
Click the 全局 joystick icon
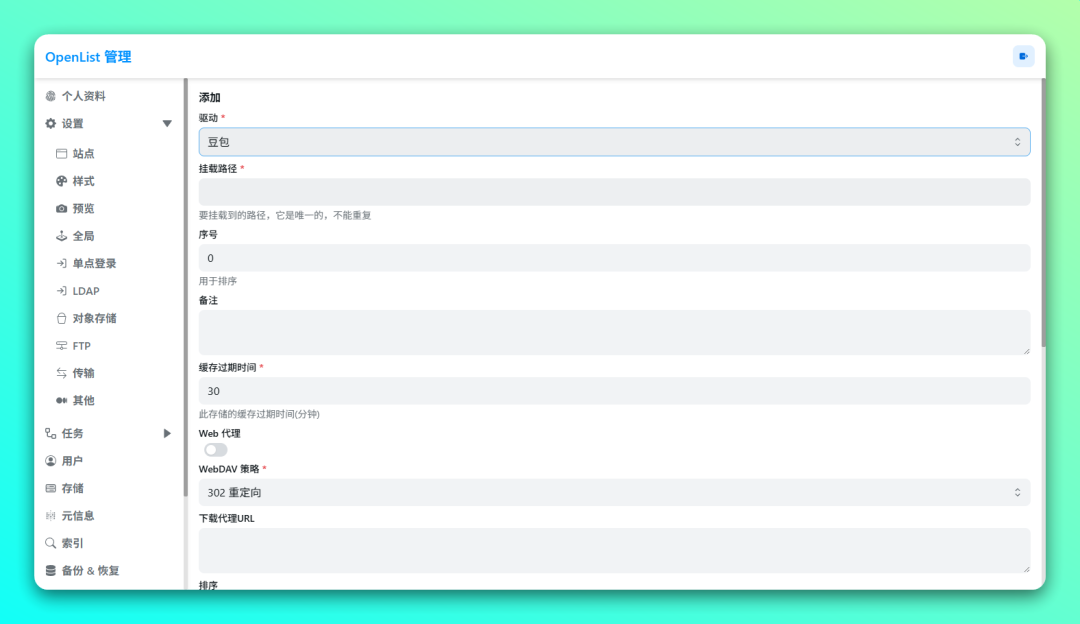(x=62, y=236)
